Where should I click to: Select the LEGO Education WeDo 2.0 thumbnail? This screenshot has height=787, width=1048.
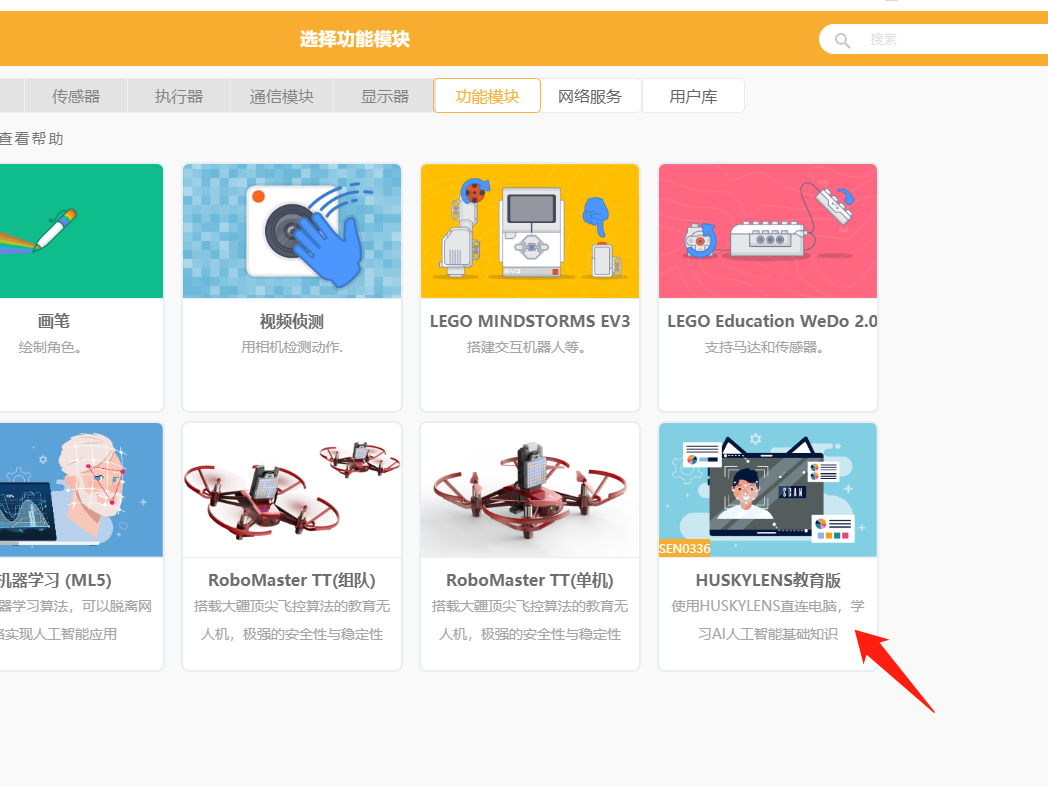click(x=768, y=231)
